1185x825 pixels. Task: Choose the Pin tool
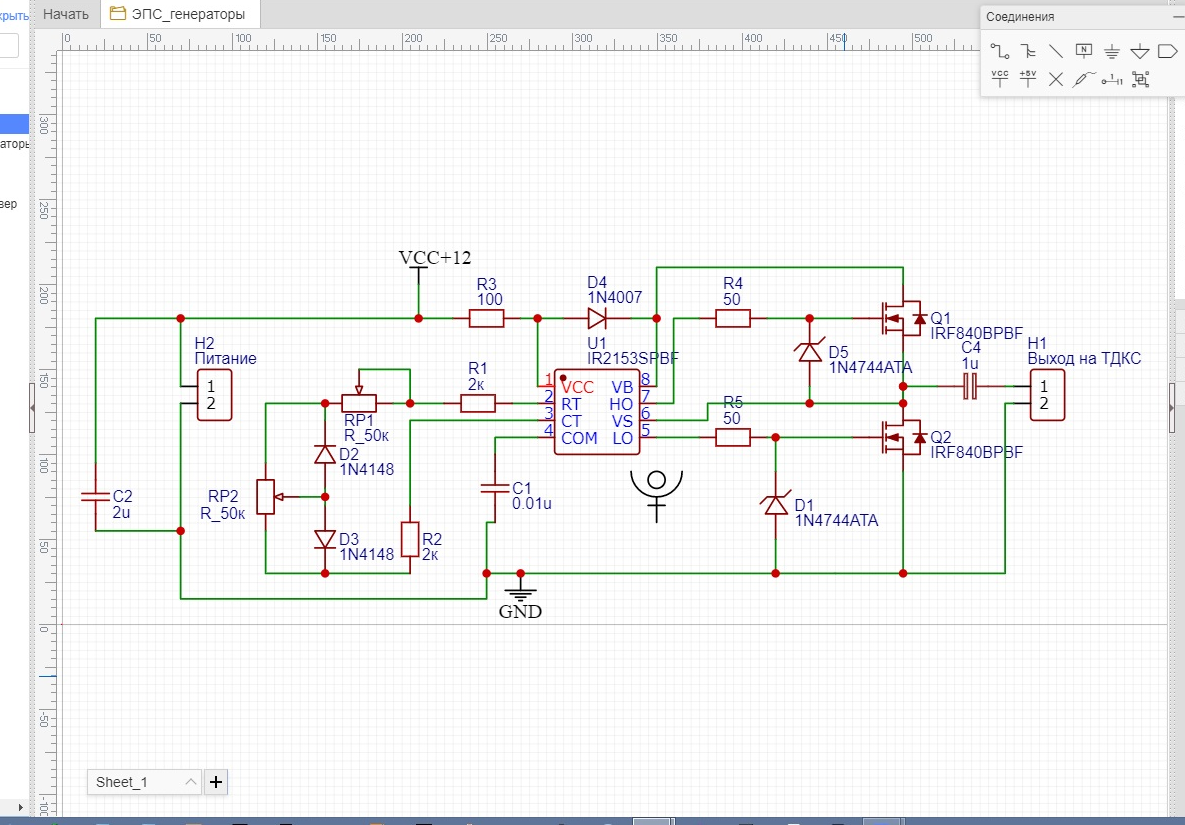(1111, 79)
